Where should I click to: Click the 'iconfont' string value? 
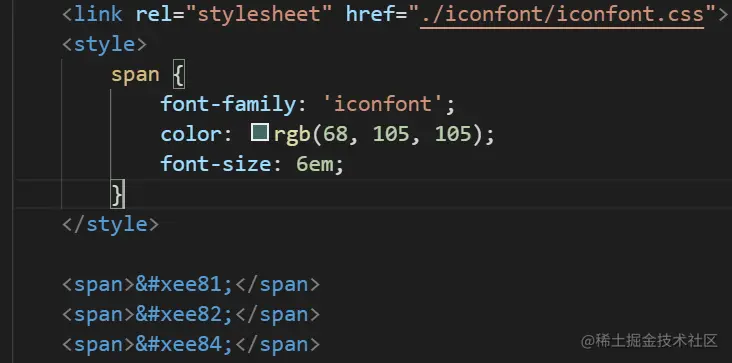383,104
